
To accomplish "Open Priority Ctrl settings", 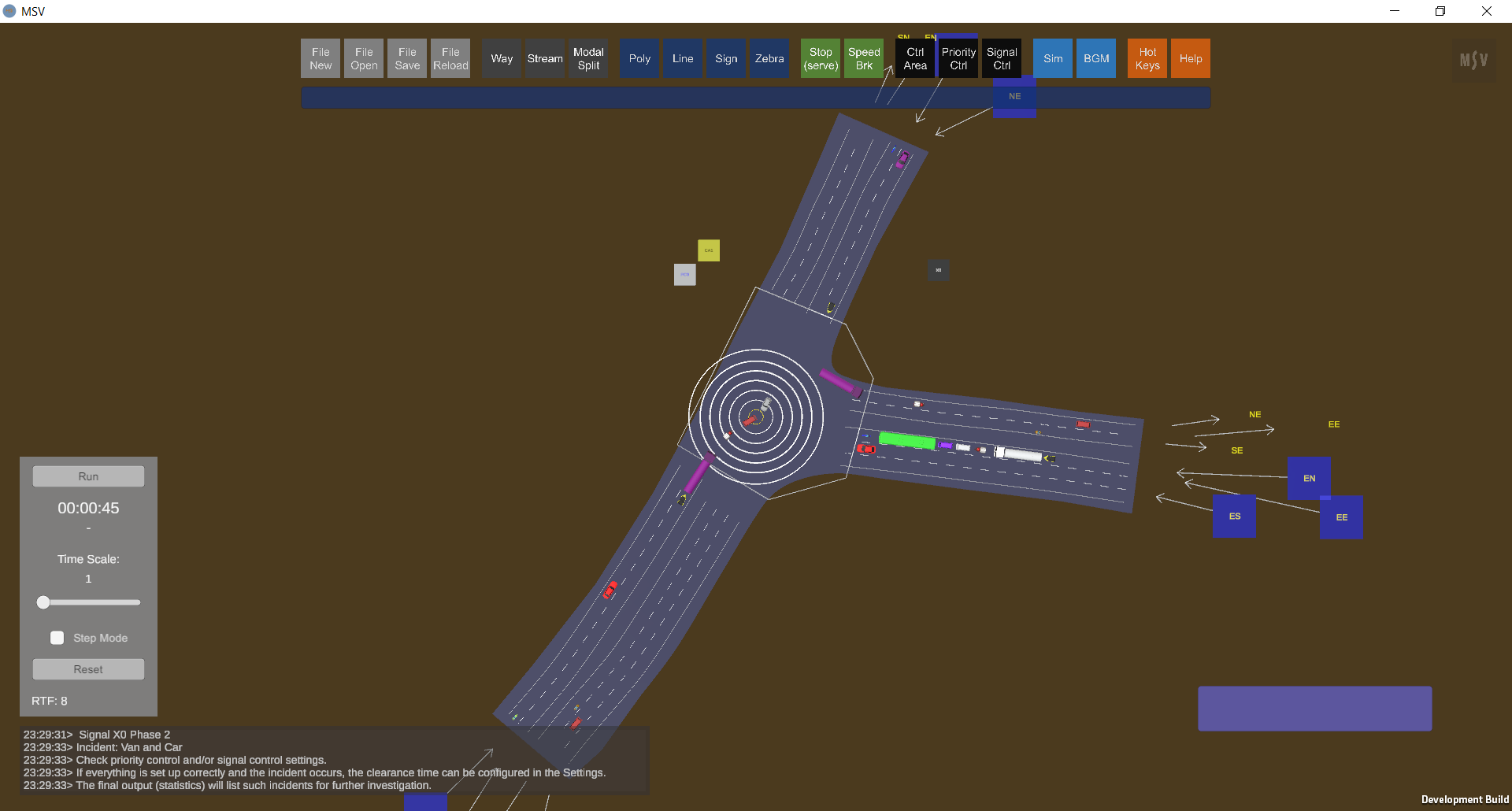I will click(x=958, y=58).
